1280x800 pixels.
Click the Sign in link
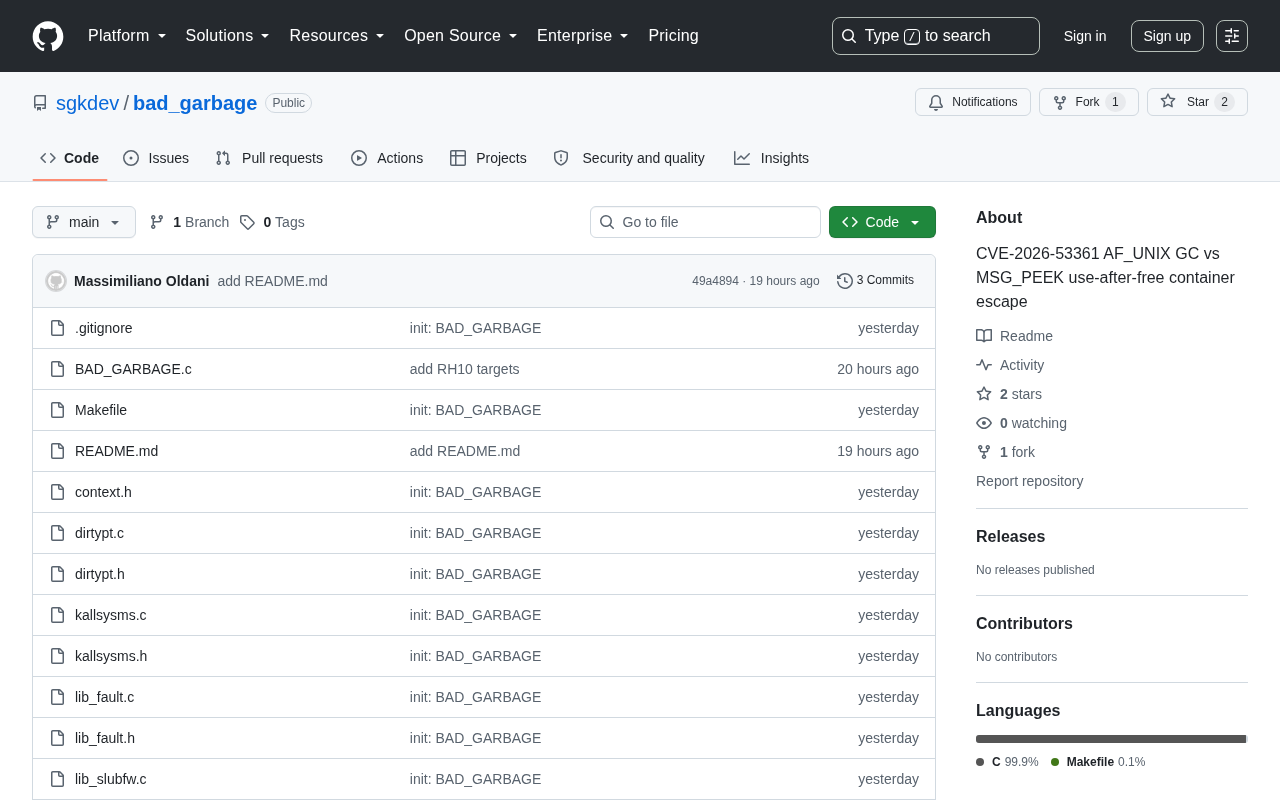1085,36
